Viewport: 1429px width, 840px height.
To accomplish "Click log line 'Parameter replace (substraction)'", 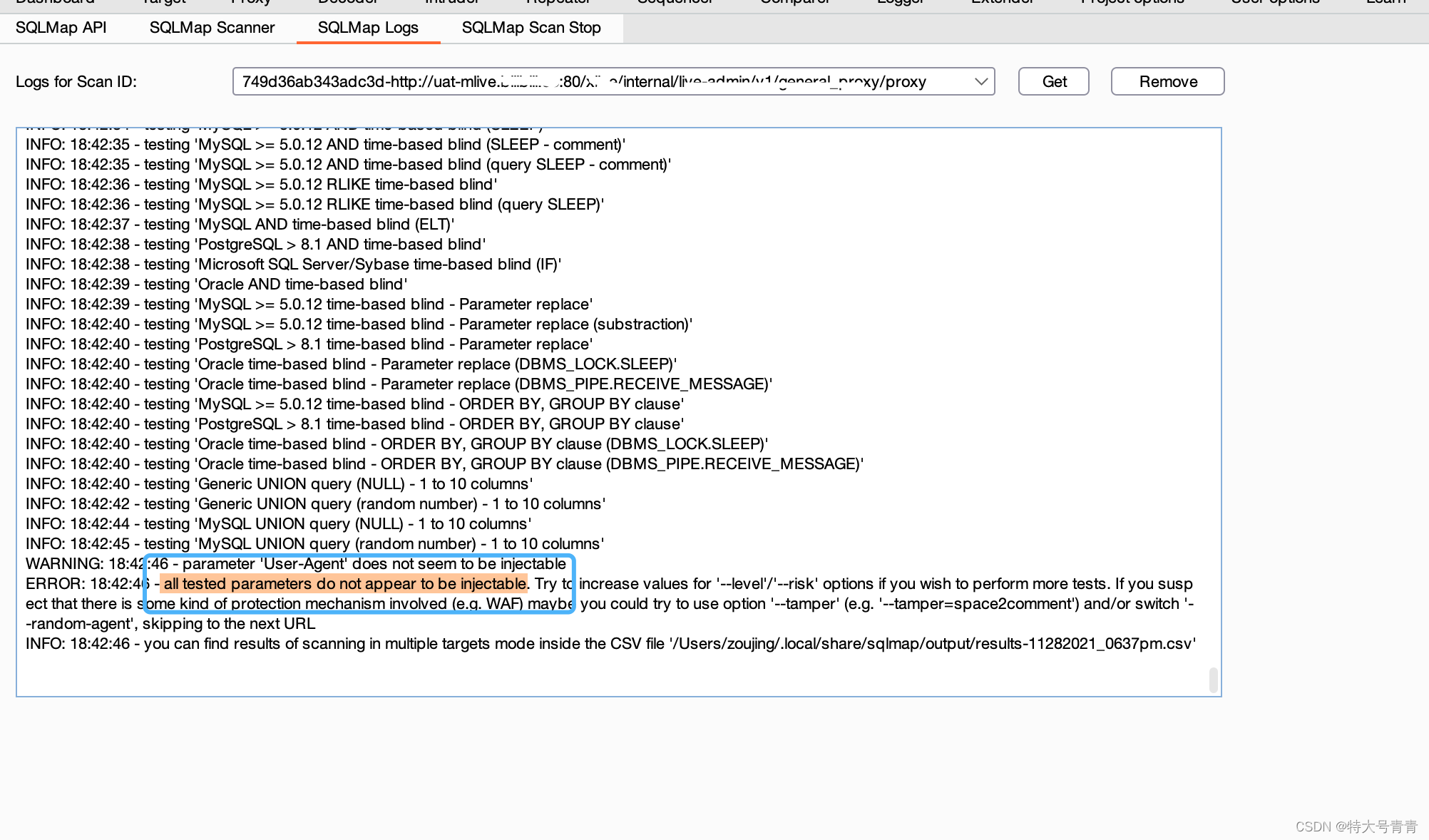I will 359,324.
